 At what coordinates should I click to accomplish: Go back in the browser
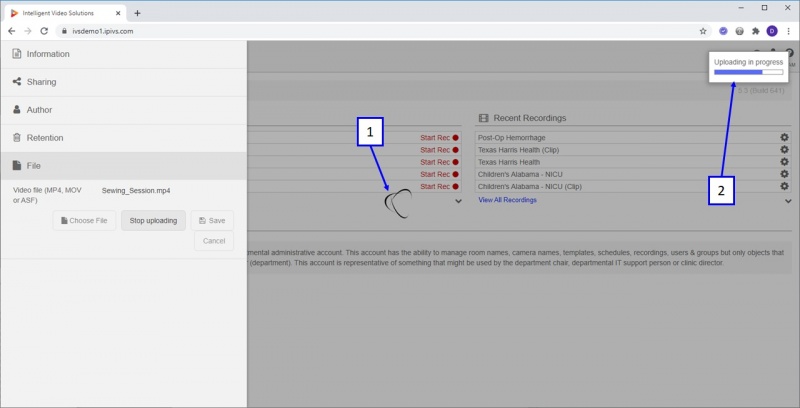12,31
